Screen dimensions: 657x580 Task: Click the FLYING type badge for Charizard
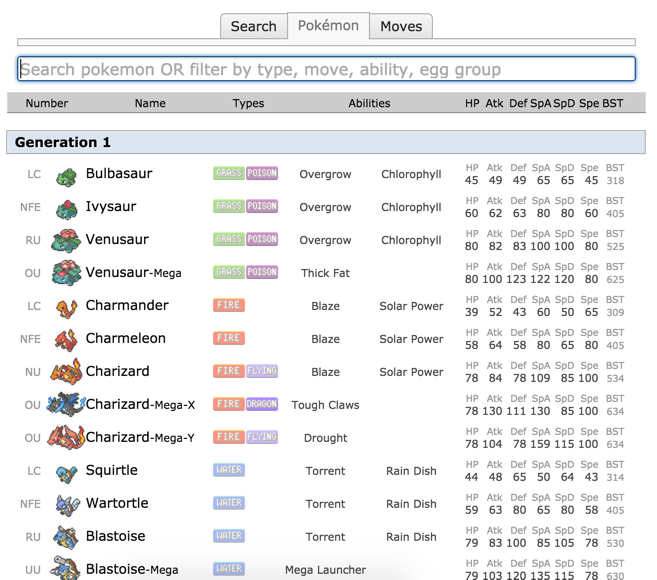(x=262, y=371)
